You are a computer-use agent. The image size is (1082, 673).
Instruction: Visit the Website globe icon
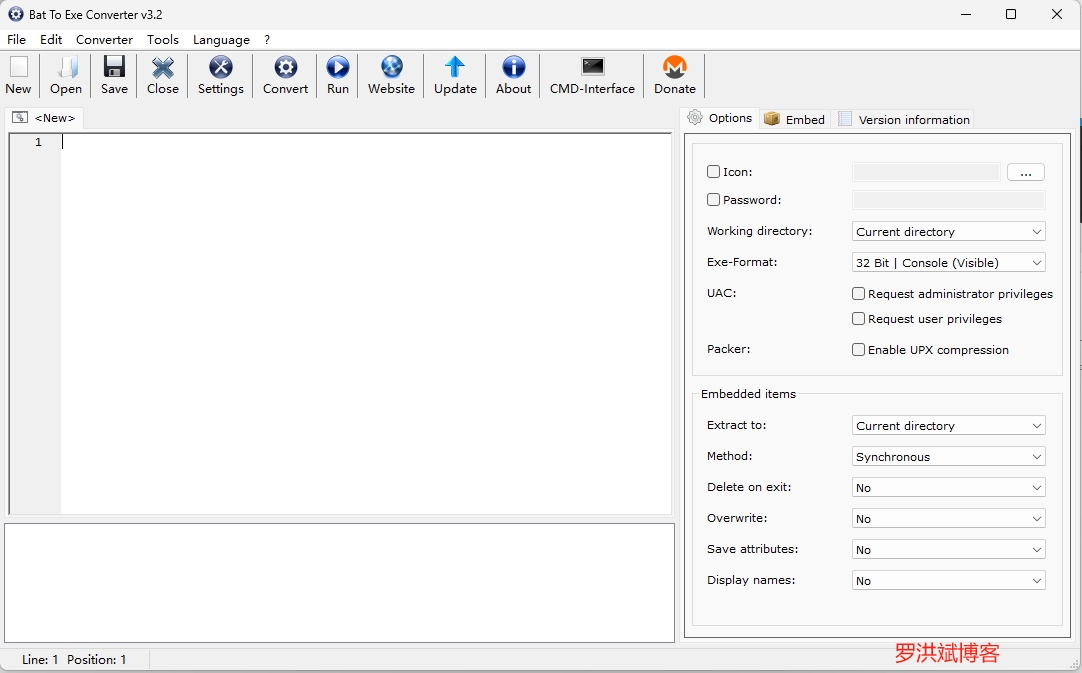391,67
